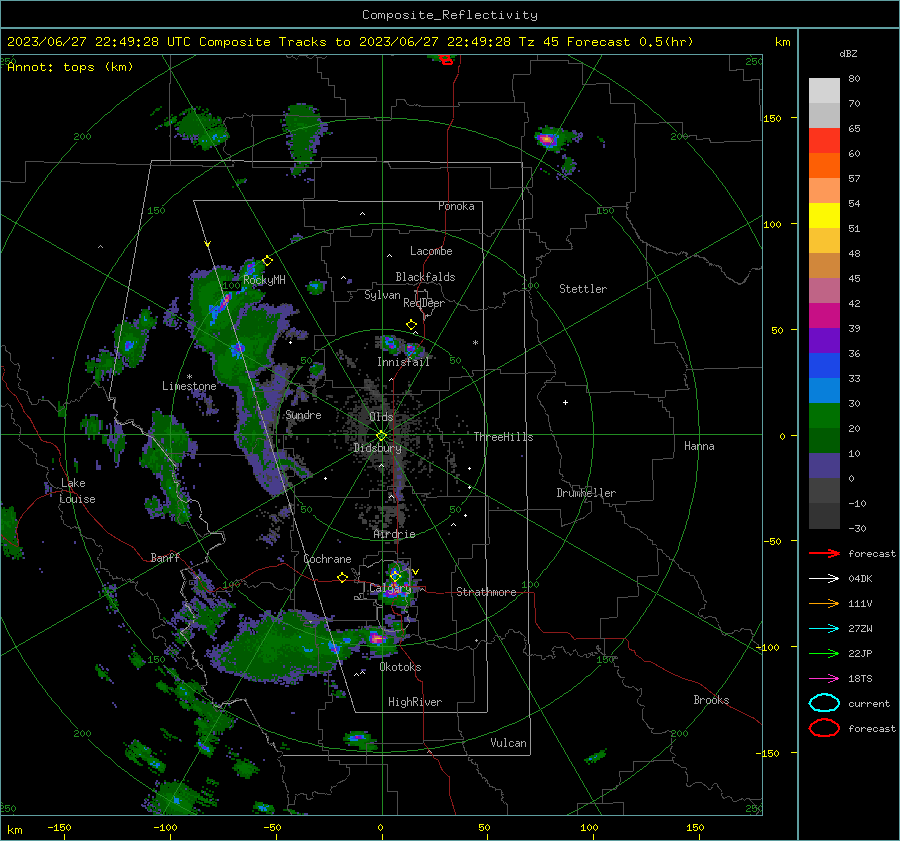Select the orange 111V arrow in legend

[824, 603]
